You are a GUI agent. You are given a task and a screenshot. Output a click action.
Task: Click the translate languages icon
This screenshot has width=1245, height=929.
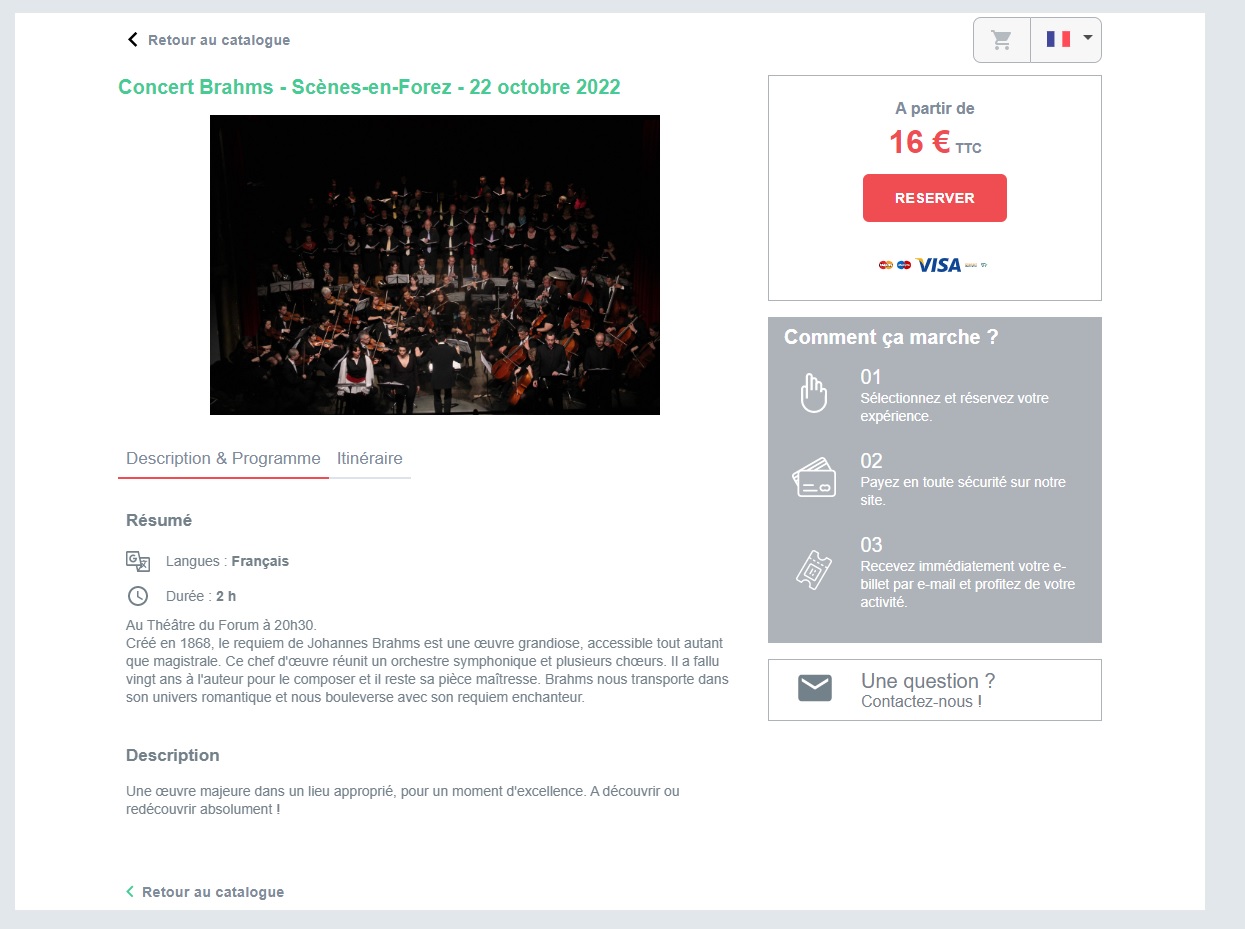coord(138,561)
